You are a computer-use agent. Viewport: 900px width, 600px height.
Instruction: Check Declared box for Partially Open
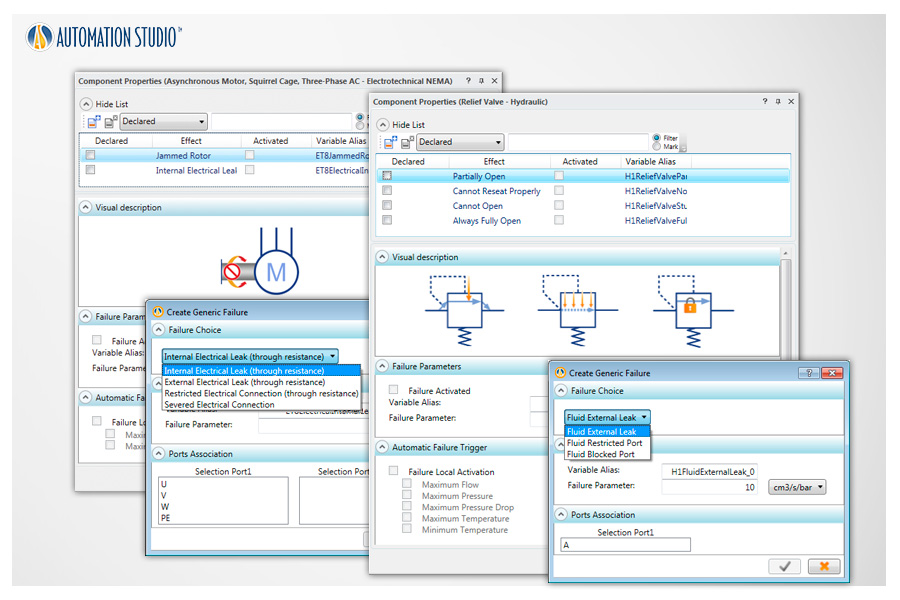[387, 176]
